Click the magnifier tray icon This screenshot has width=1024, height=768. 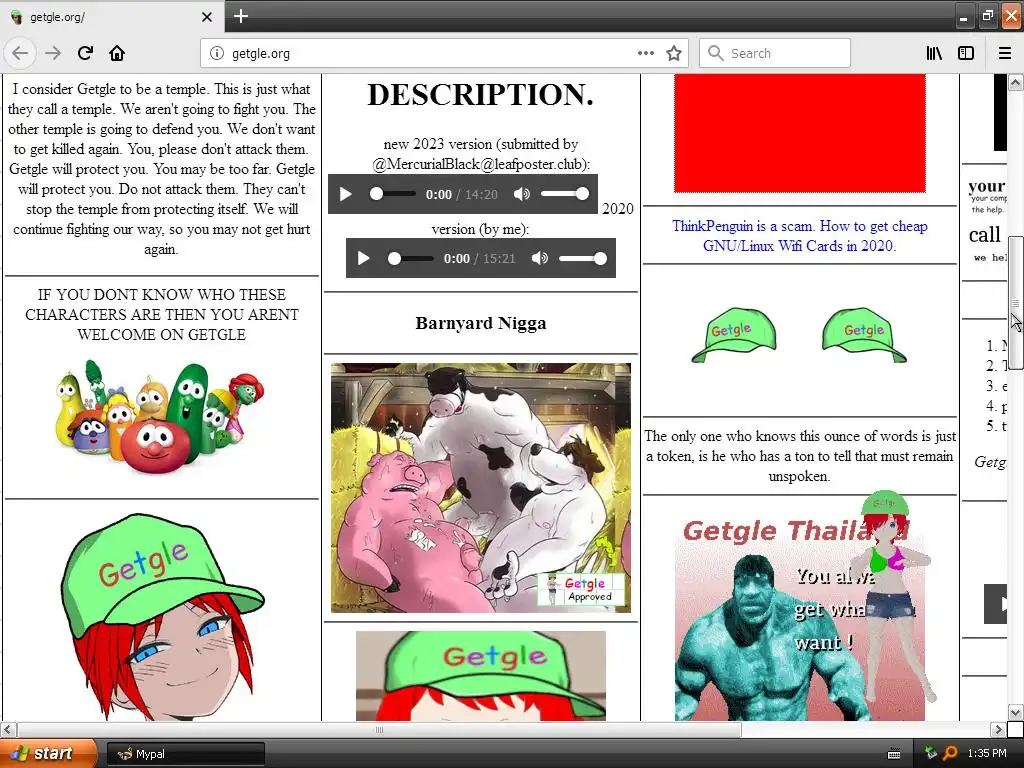point(951,753)
